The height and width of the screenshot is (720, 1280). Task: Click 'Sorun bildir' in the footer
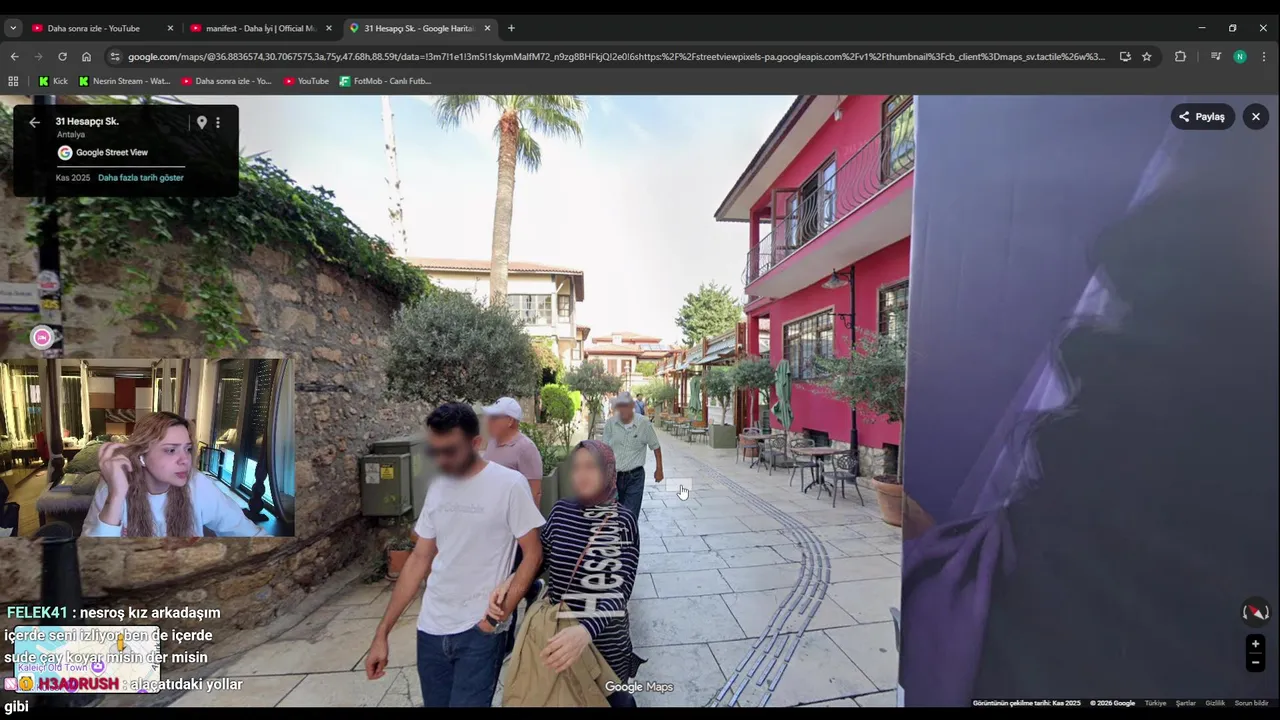click(1251, 703)
